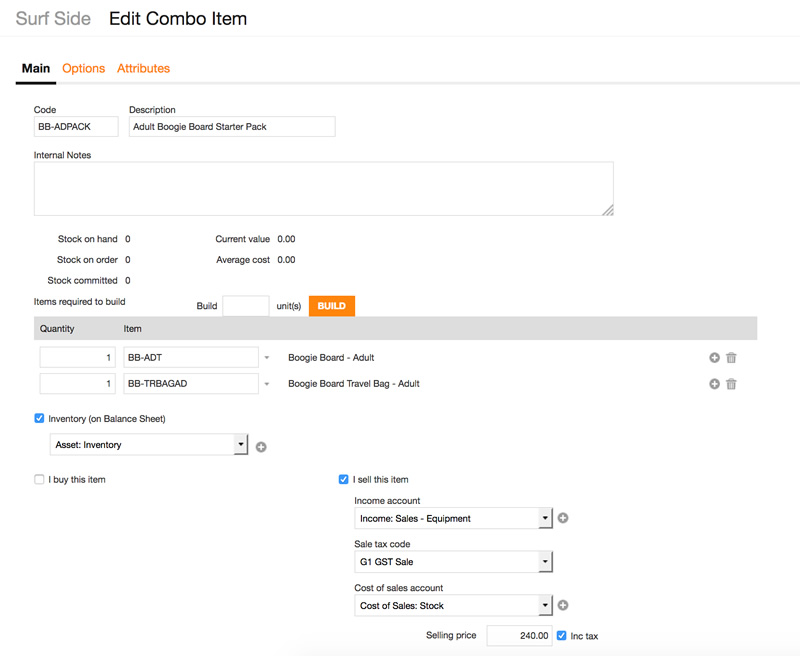Click the orange BUILD button

coord(332,306)
